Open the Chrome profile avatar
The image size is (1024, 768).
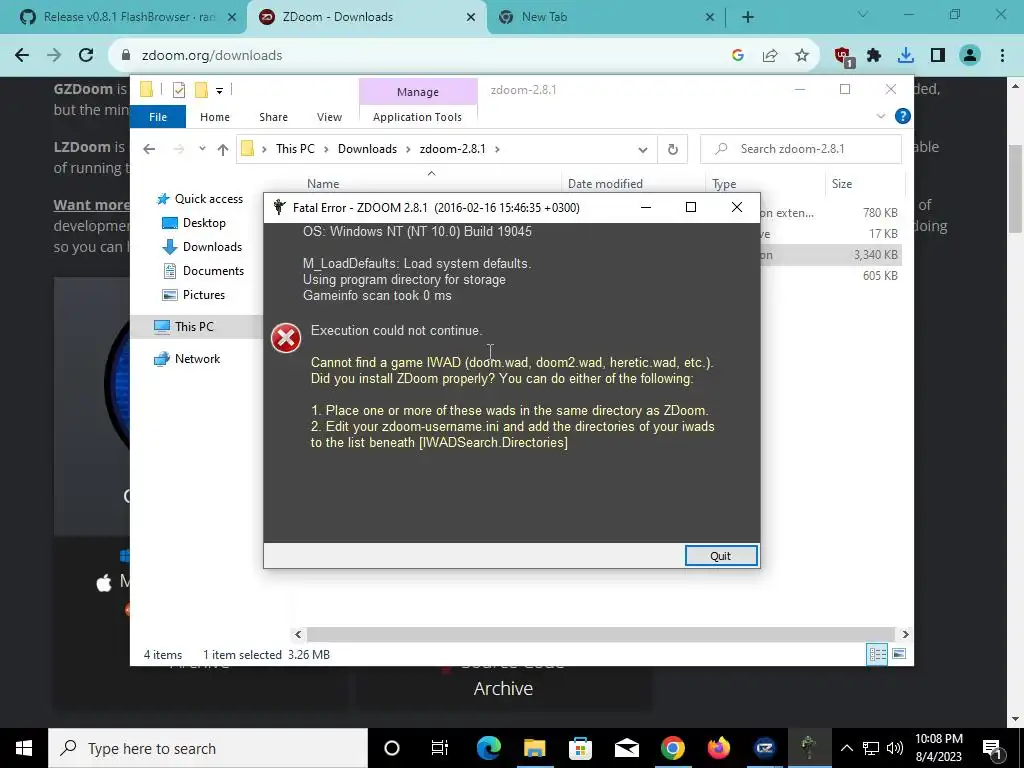970,56
